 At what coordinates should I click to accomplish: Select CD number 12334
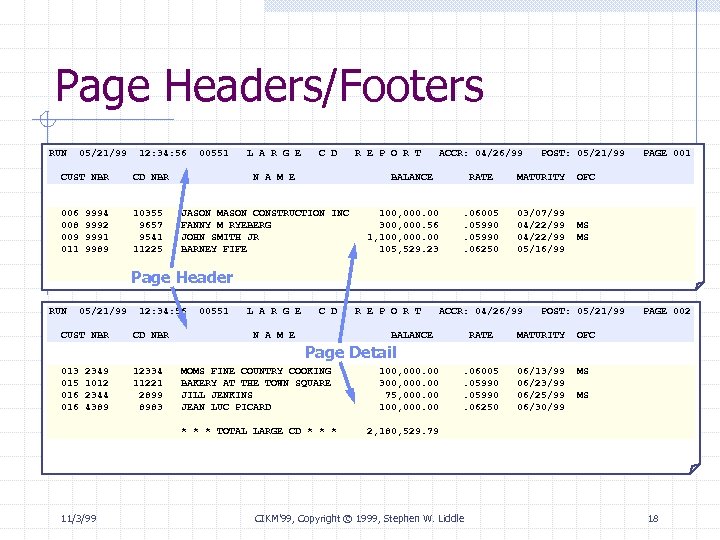[148, 371]
